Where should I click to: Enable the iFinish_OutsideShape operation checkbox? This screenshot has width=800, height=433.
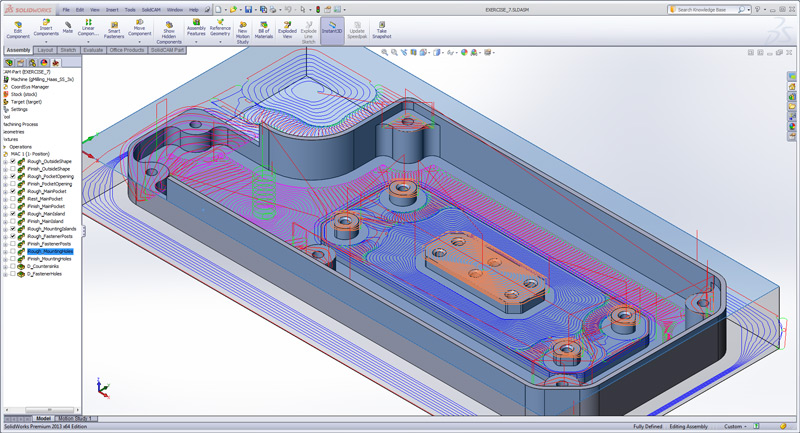[x=13, y=169]
